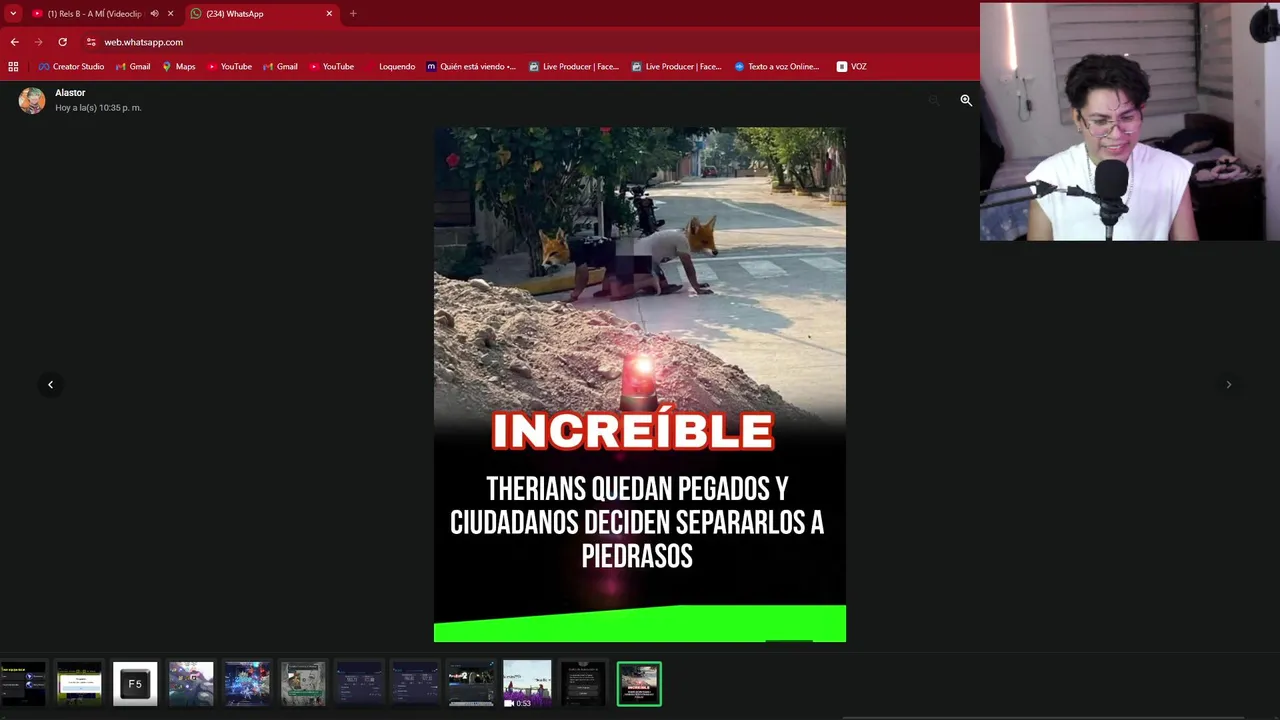Mute audio on the Rels B tab
The width and height of the screenshot is (1280, 720).
(154, 14)
